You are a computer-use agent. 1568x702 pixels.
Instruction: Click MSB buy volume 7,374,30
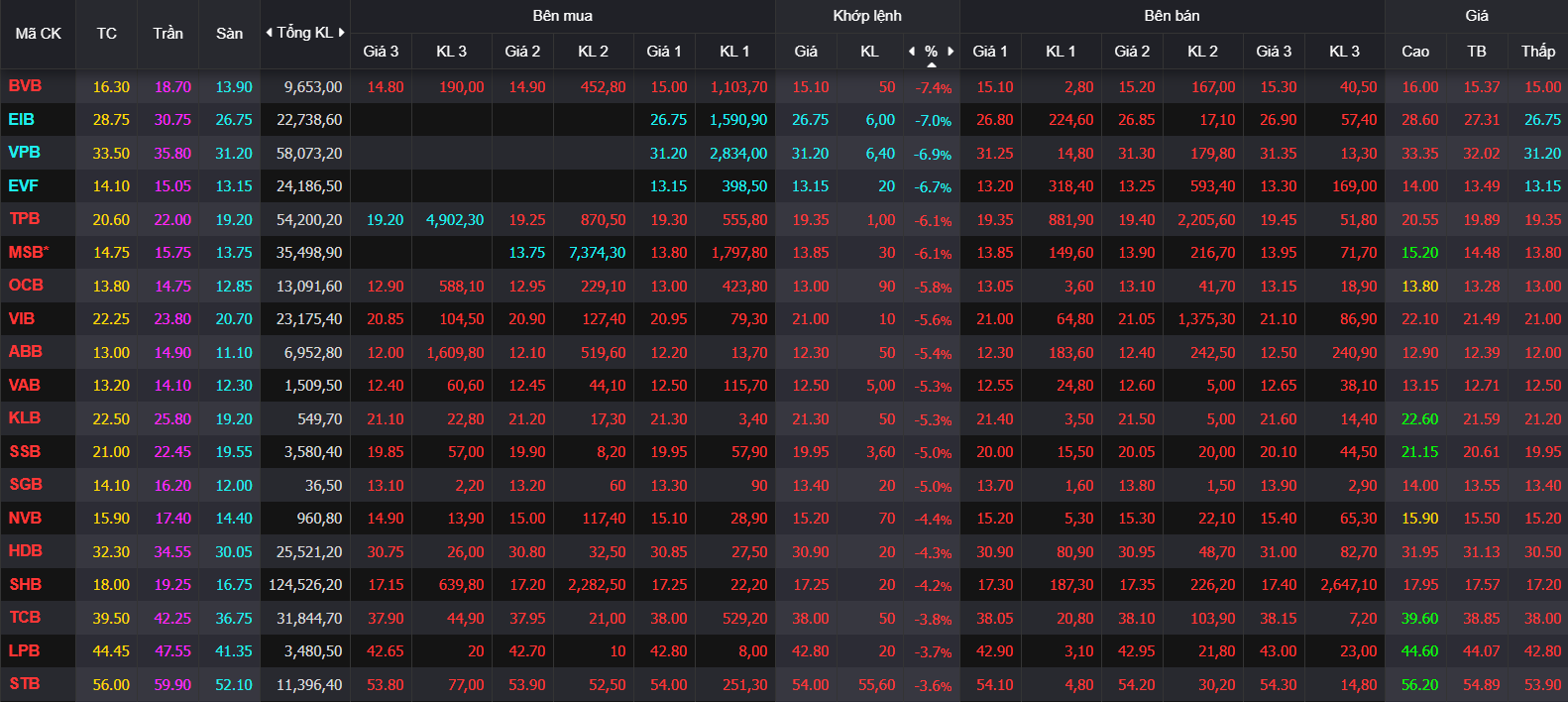point(597,252)
